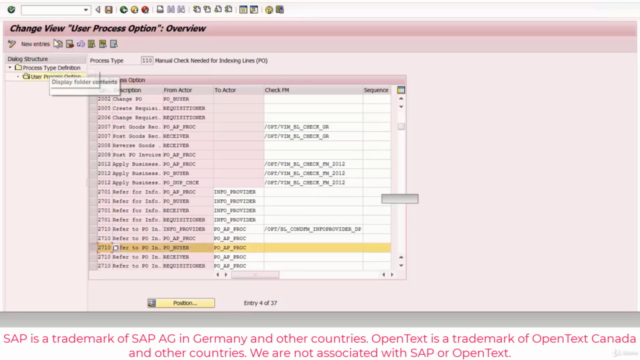Create a new session icon
The width and height of the screenshot is (640, 360).
[243, 9]
